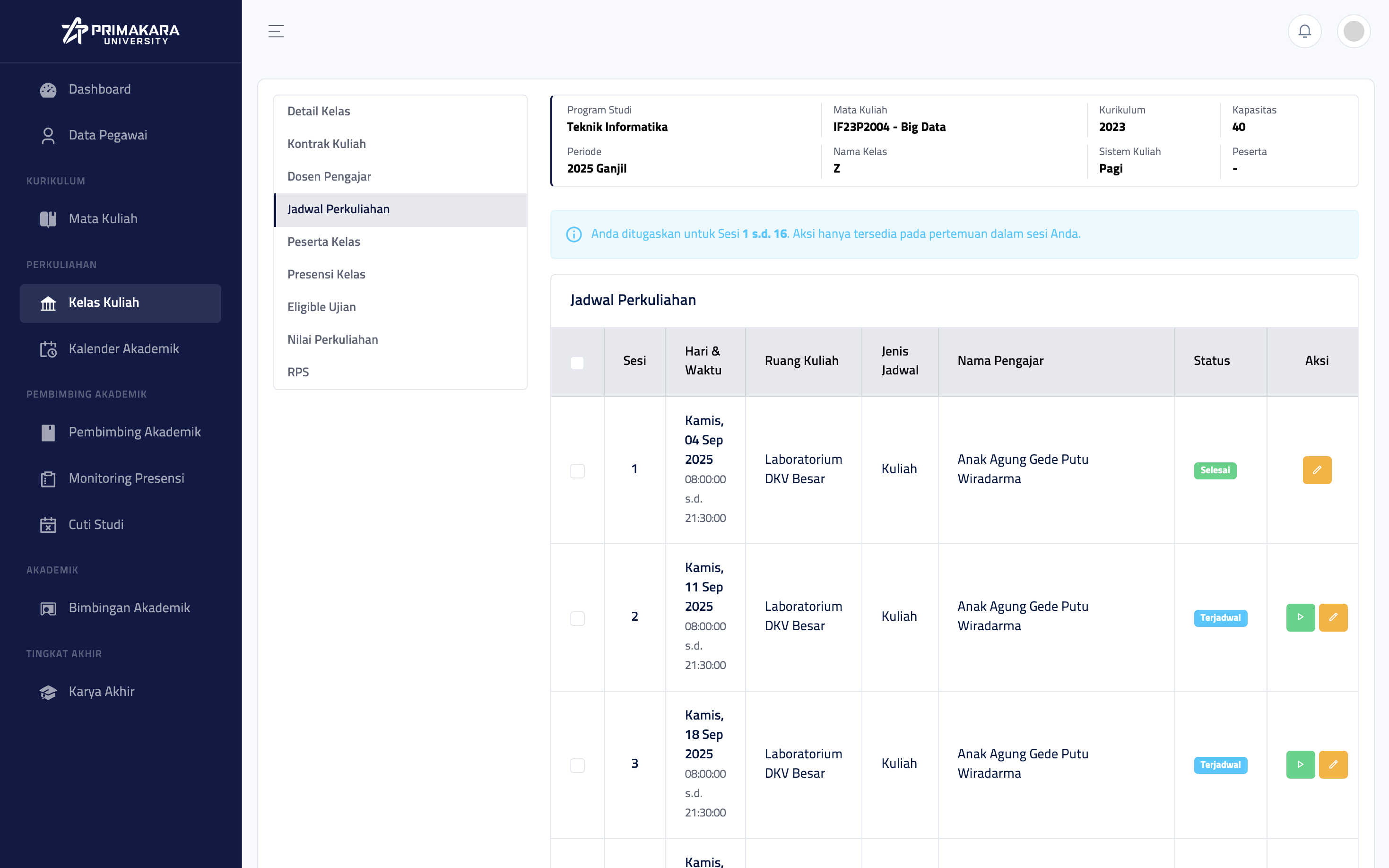Click the Jadwal Perkuliahan table heading
Image resolution: width=1389 pixels, height=868 pixels.
[633, 300]
